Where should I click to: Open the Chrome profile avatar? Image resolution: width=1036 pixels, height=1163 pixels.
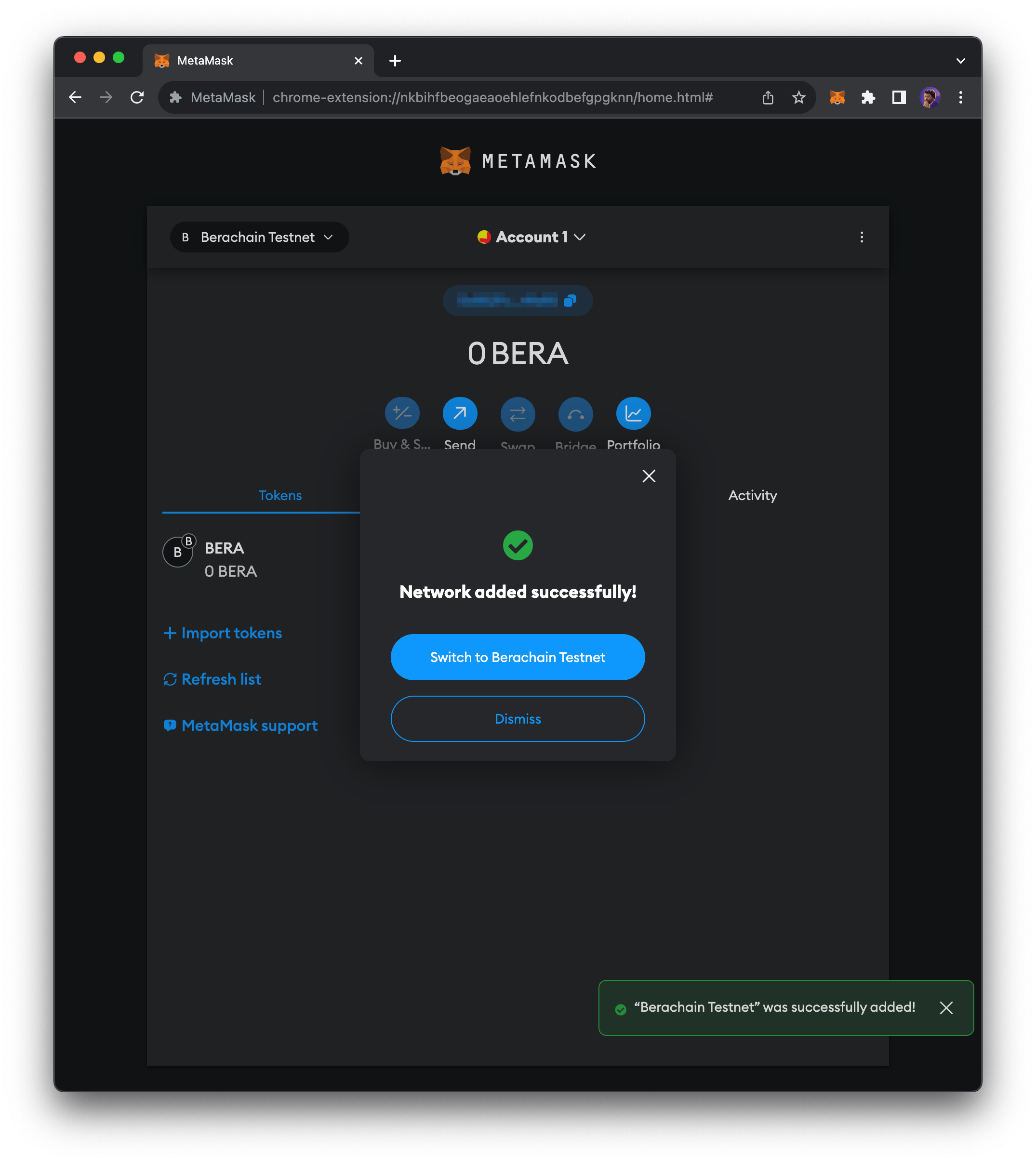(x=930, y=97)
